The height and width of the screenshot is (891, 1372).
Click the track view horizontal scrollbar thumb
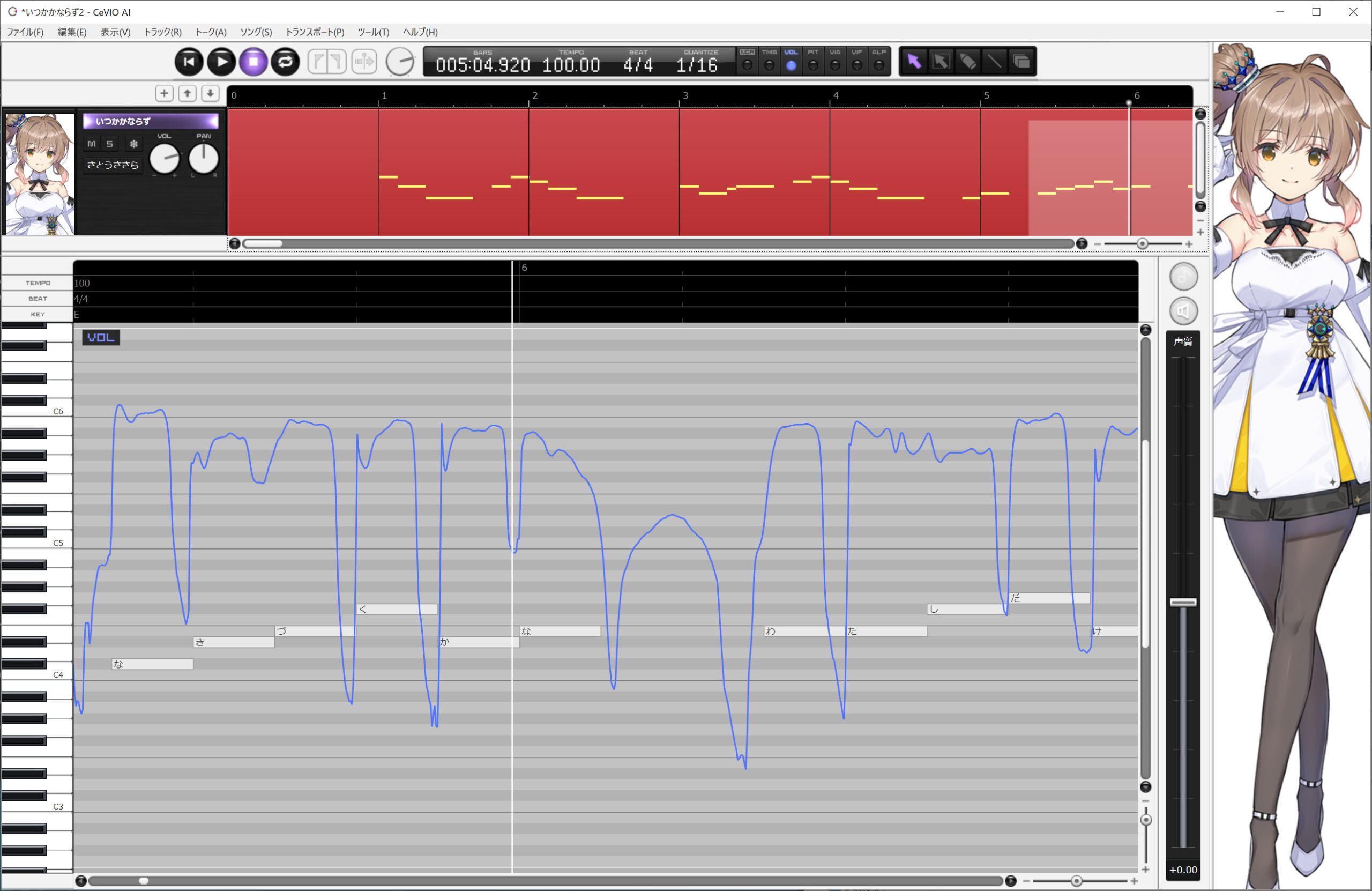click(x=263, y=244)
